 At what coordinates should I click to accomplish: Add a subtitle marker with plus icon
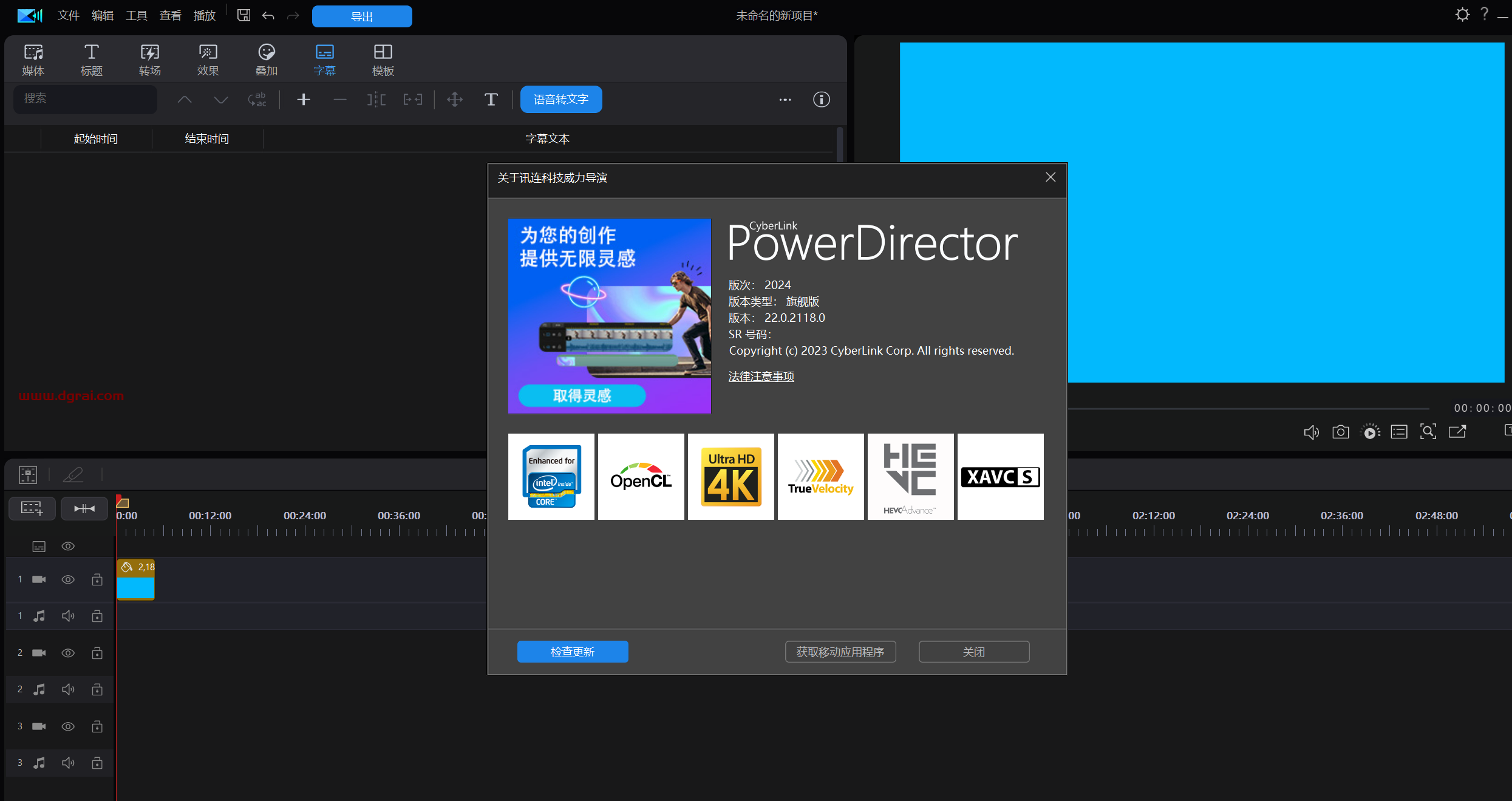point(304,100)
